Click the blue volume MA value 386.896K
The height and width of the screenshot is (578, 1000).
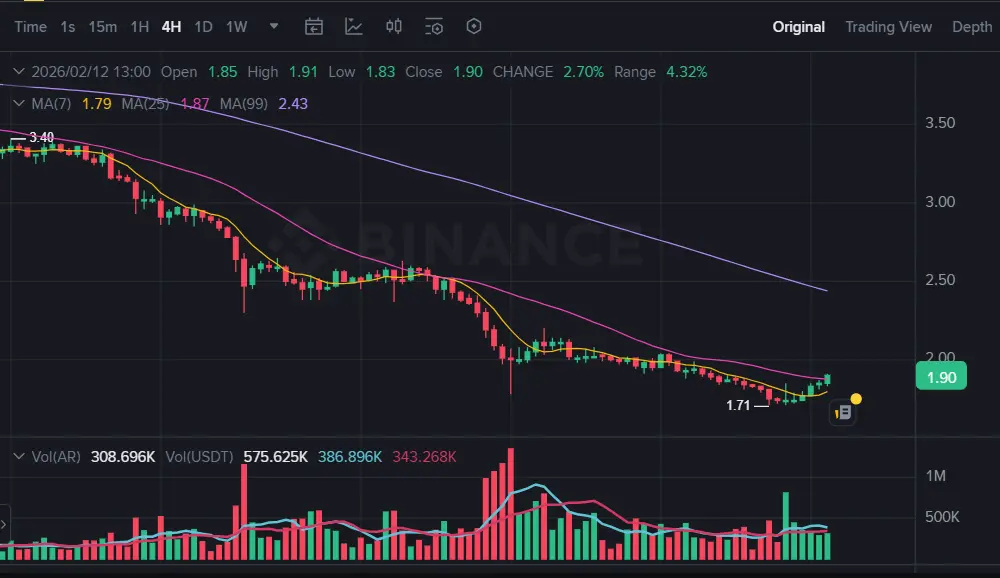[x=350, y=457]
